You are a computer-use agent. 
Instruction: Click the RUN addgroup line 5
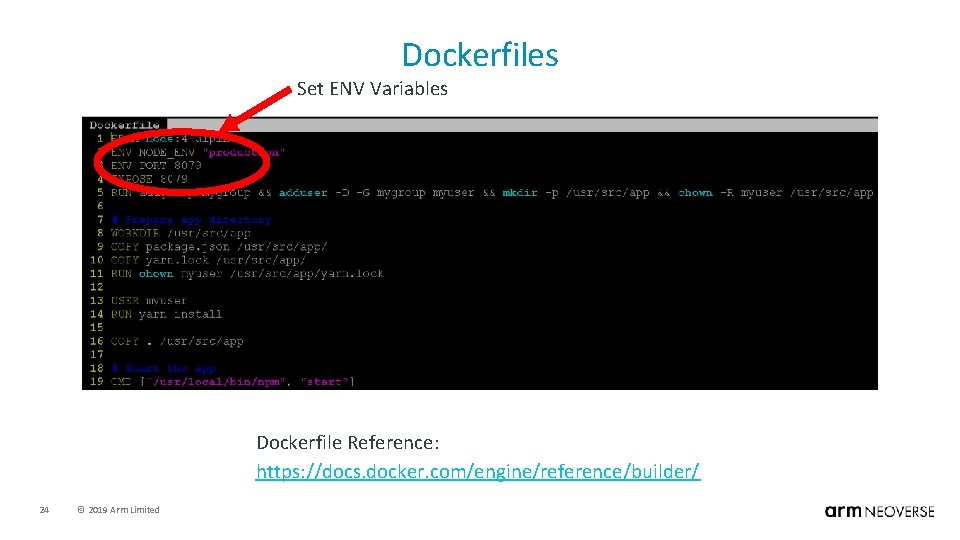click(492, 193)
